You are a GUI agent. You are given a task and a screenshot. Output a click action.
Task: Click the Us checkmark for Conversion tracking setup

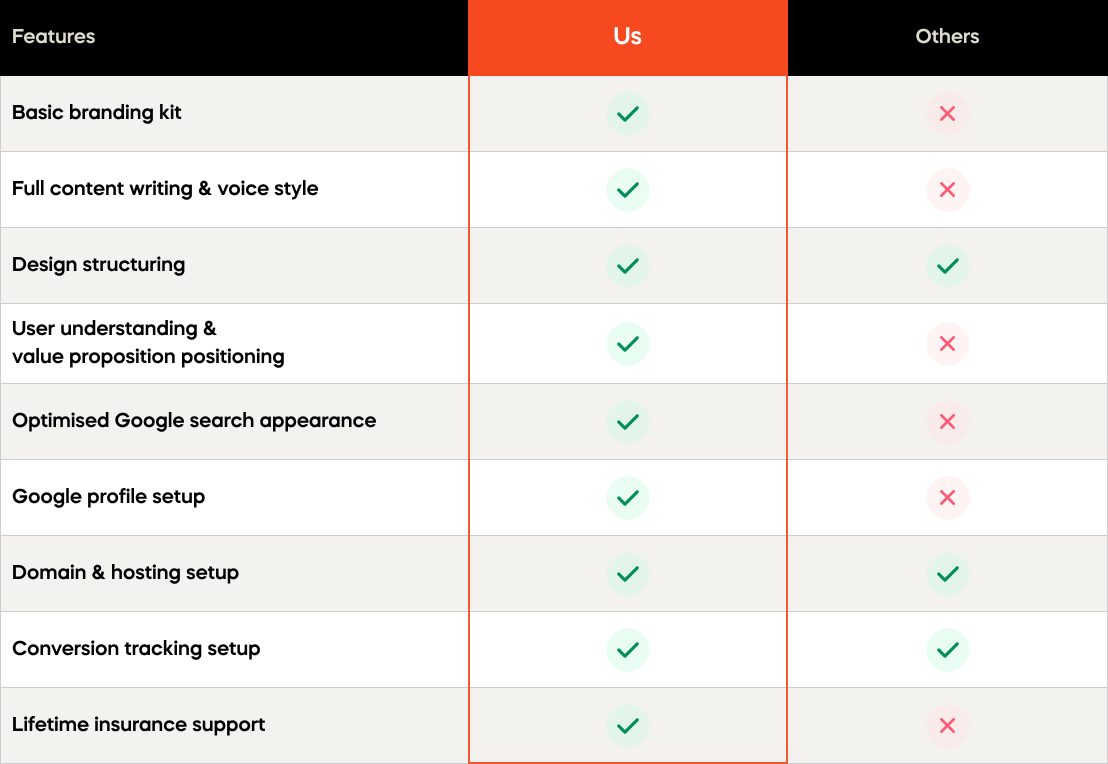pyautogui.click(x=628, y=650)
